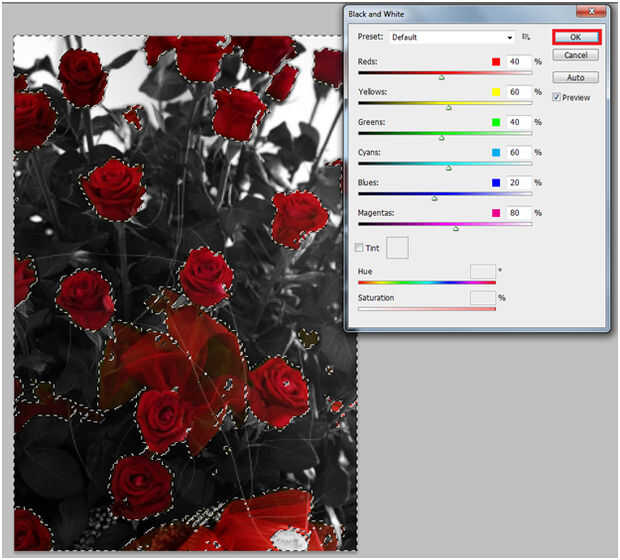Click the magenta color swatch for Magentas
The height and width of the screenshot is (560, 620).
click(x=495, y=213)
